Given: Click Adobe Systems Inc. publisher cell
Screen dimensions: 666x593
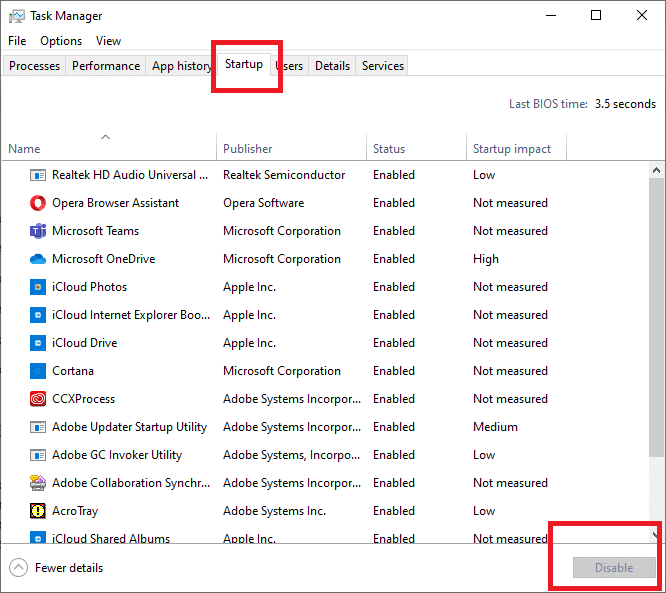Looking at the screenshot, I should pos(274,511).
